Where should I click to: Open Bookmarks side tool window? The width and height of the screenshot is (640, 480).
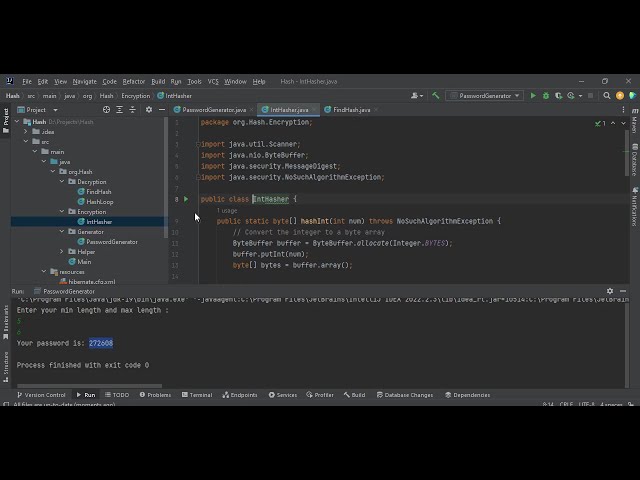tap(5, 322)
